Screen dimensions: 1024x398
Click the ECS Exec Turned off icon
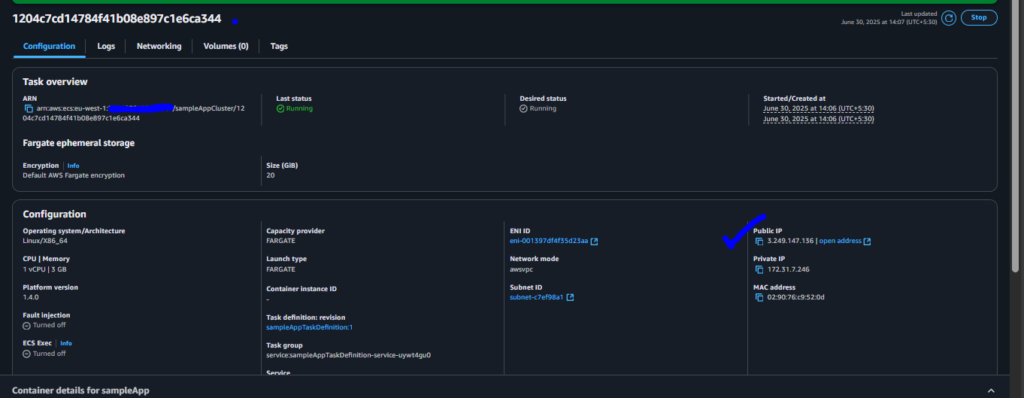point(26,354)
